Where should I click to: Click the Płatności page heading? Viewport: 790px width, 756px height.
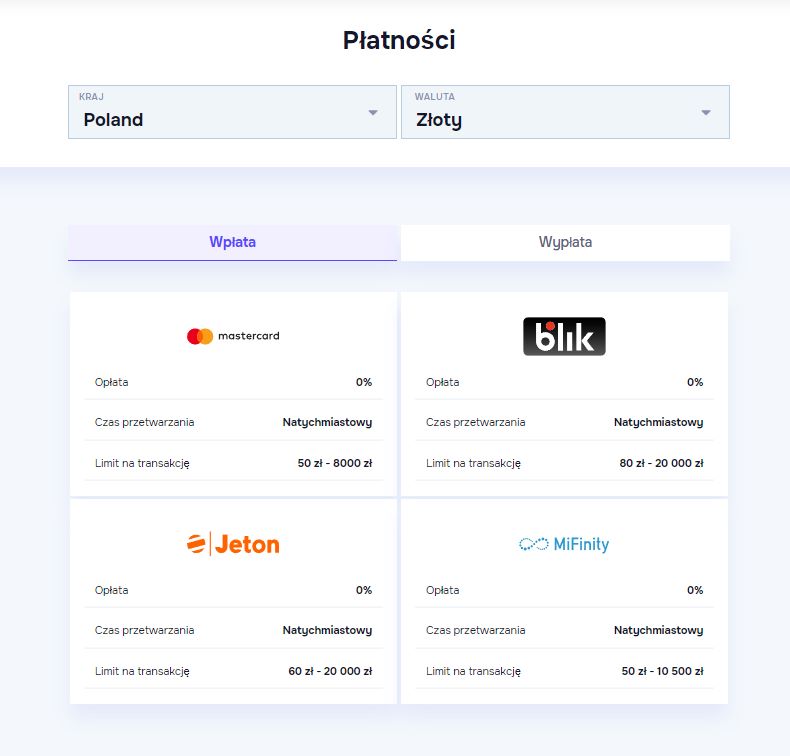399,40
